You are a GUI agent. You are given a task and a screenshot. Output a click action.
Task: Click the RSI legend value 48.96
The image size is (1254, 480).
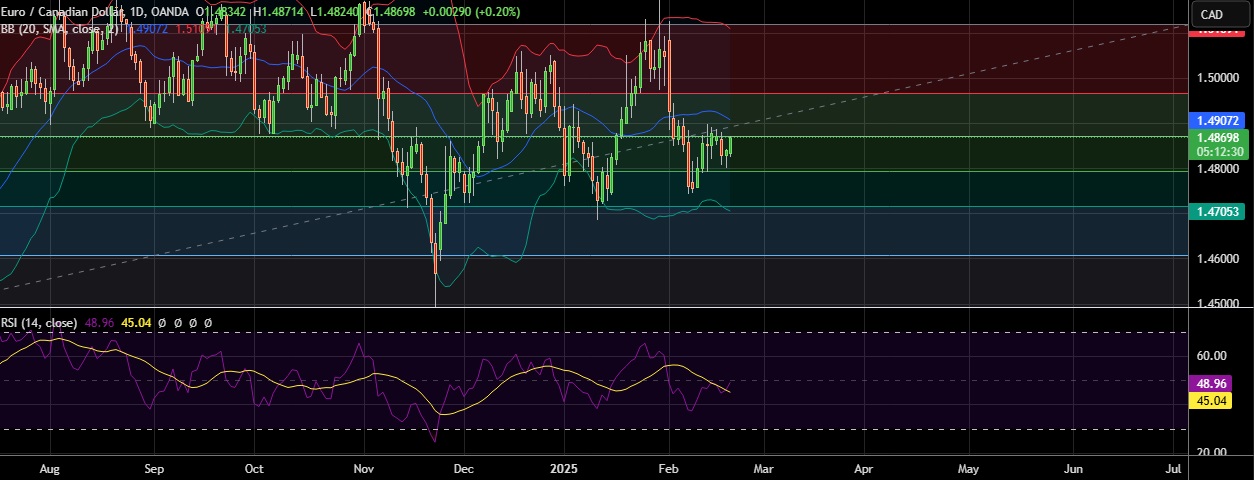pyautogui.click(x=100, y=324)
